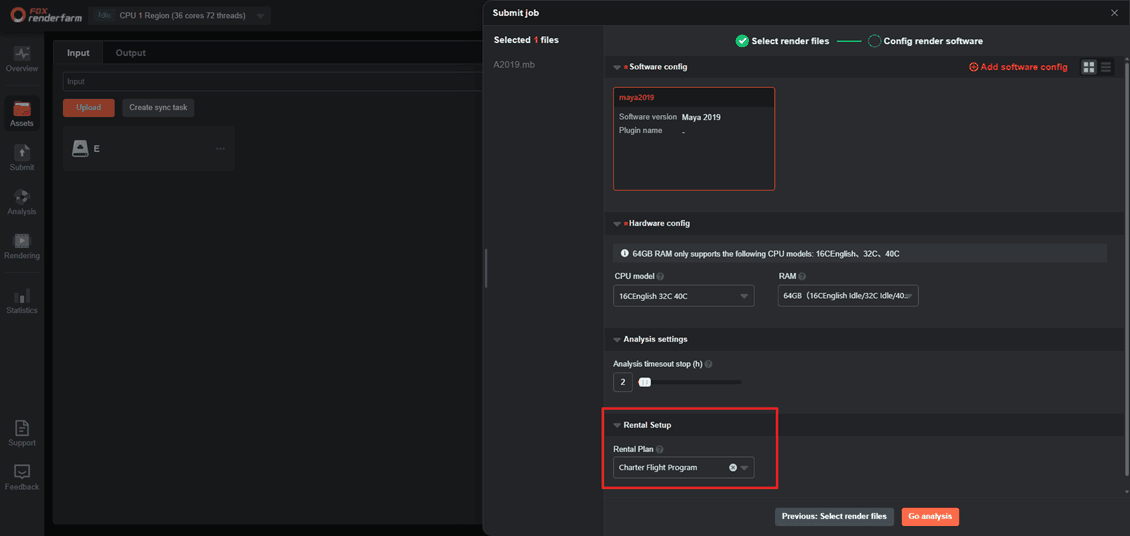Clear the Charter Flight Program selection
The image size is (1130, 536).
tap(733, 468)
